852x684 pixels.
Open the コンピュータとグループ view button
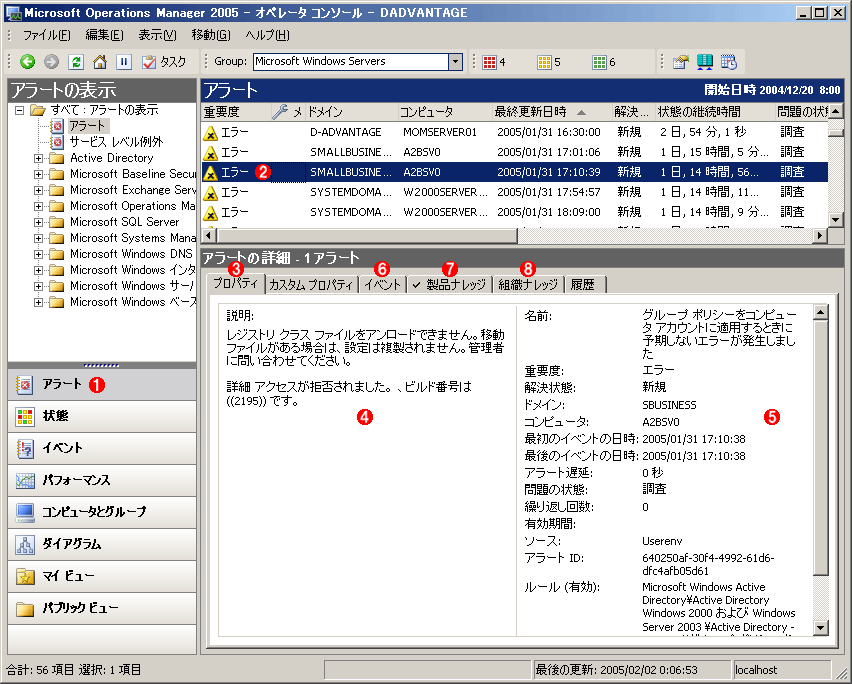102,512
